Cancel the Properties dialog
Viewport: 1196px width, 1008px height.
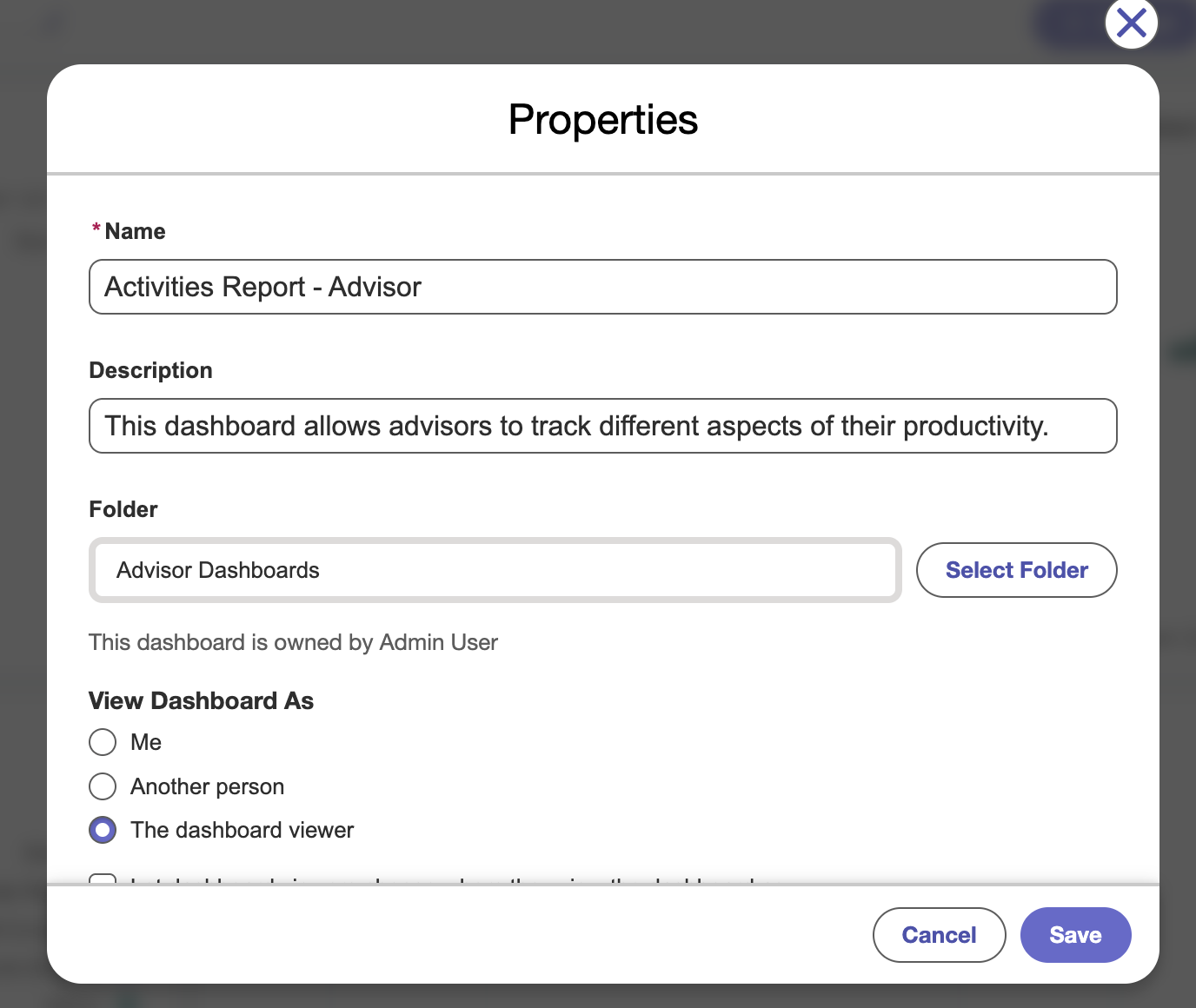click(x=939, y=935)
